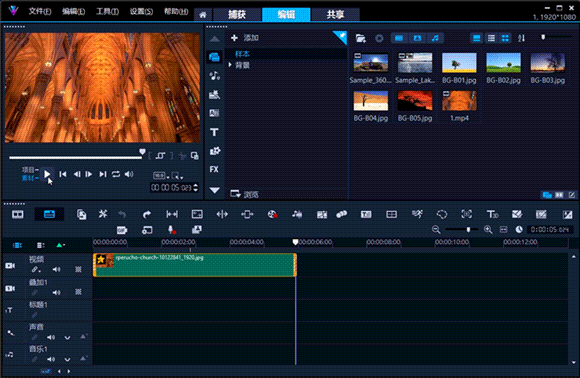Click the microphone voice-over record icon
This screenshot has height=378, width=580.
pos(171,230)
